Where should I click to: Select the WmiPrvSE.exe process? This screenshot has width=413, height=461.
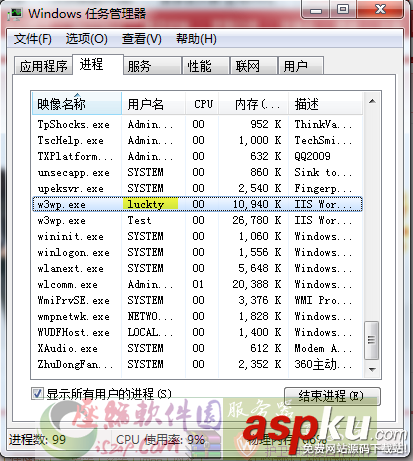pos(197,300)
